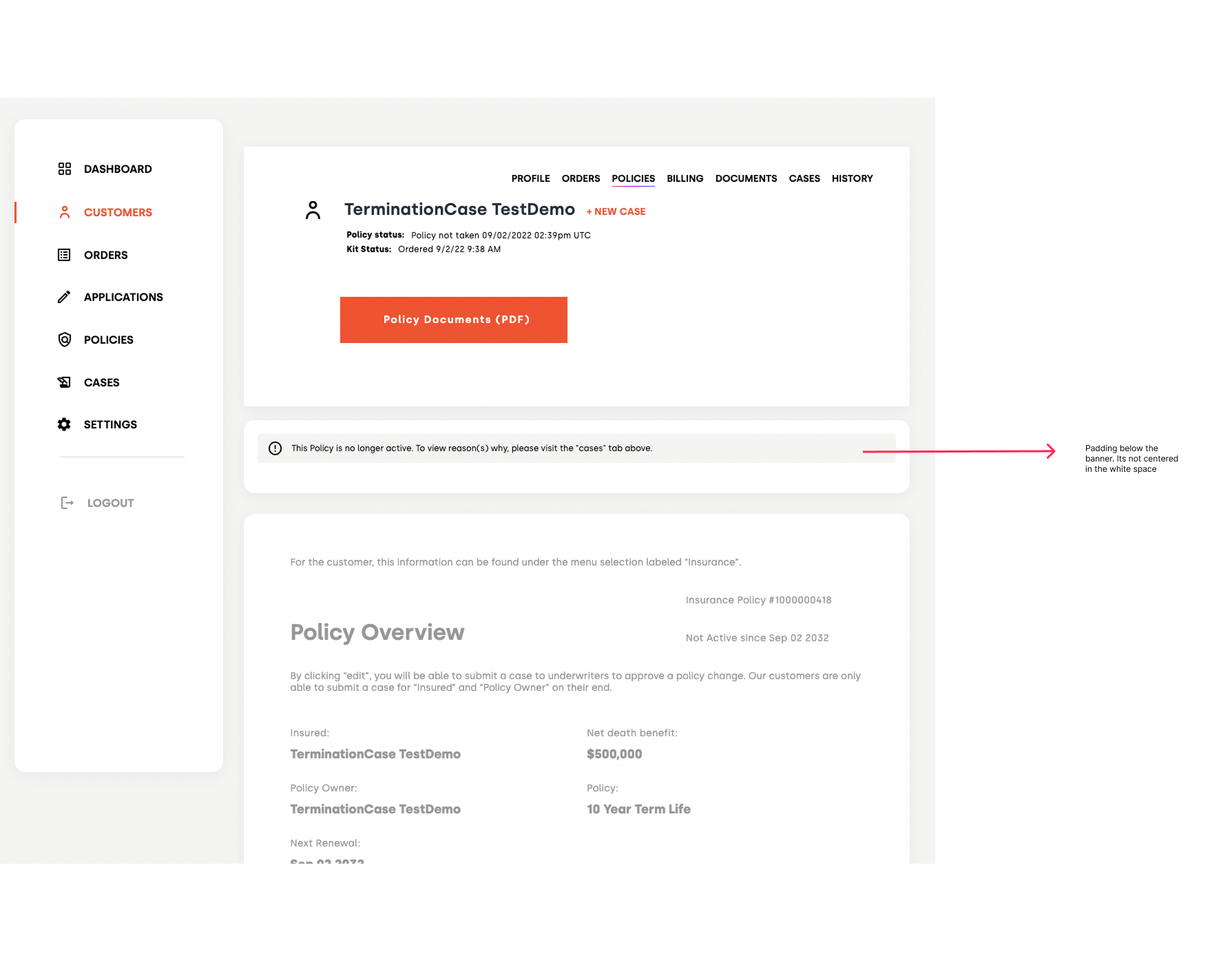Click the Padding below the banner annotation note

click(x=1131, y=459)
